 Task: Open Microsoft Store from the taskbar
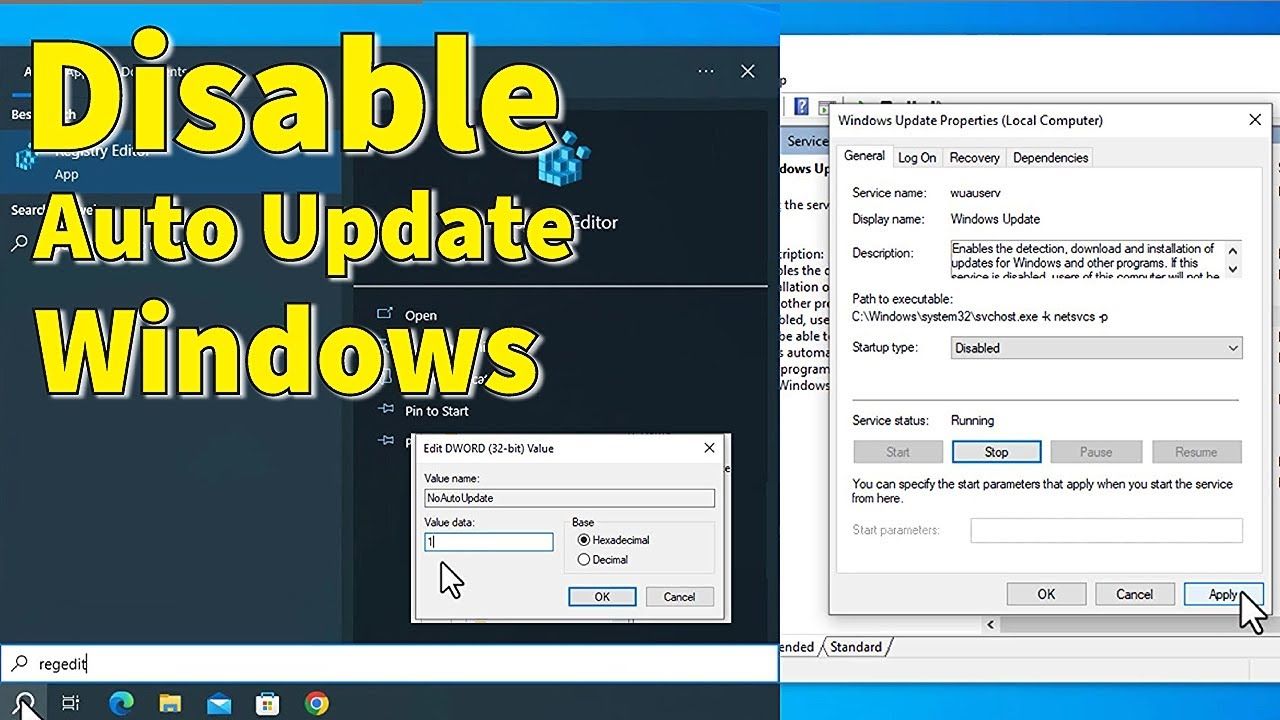[x=268, y=703]
